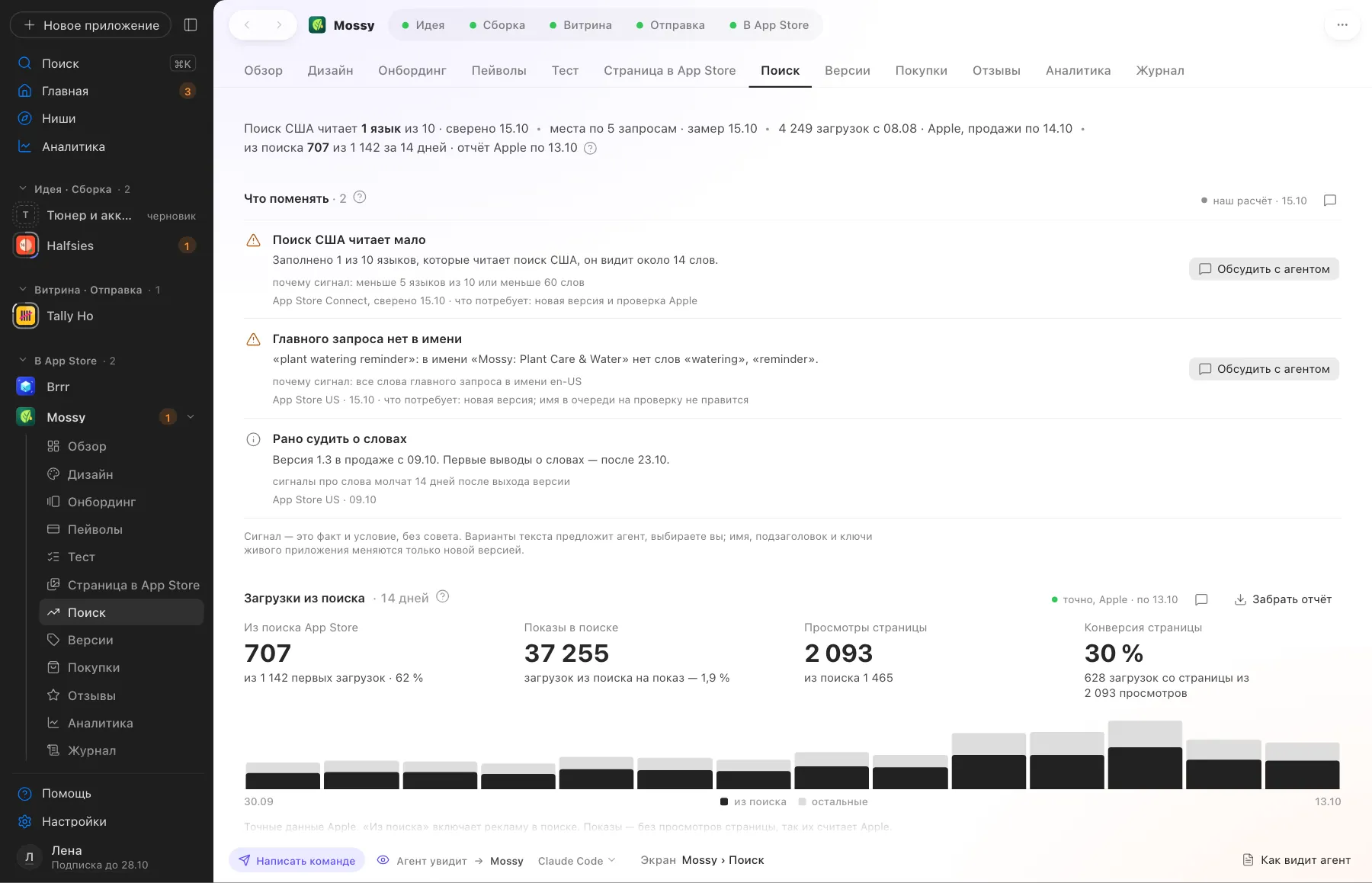Open the Аналитика tab in top bar
The width and height of the screenshot is (1372, 883).
coord(1078,70)
